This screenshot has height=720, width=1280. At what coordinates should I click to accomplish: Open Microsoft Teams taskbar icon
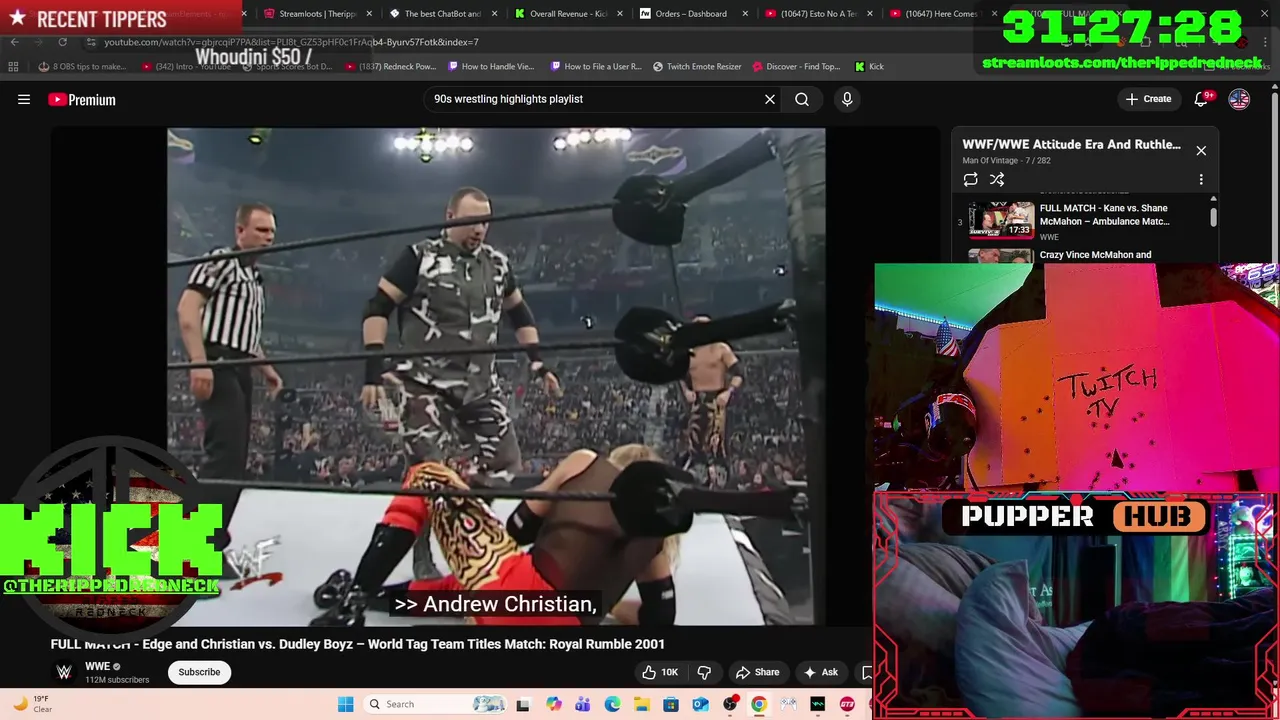(x=583, y=704)
